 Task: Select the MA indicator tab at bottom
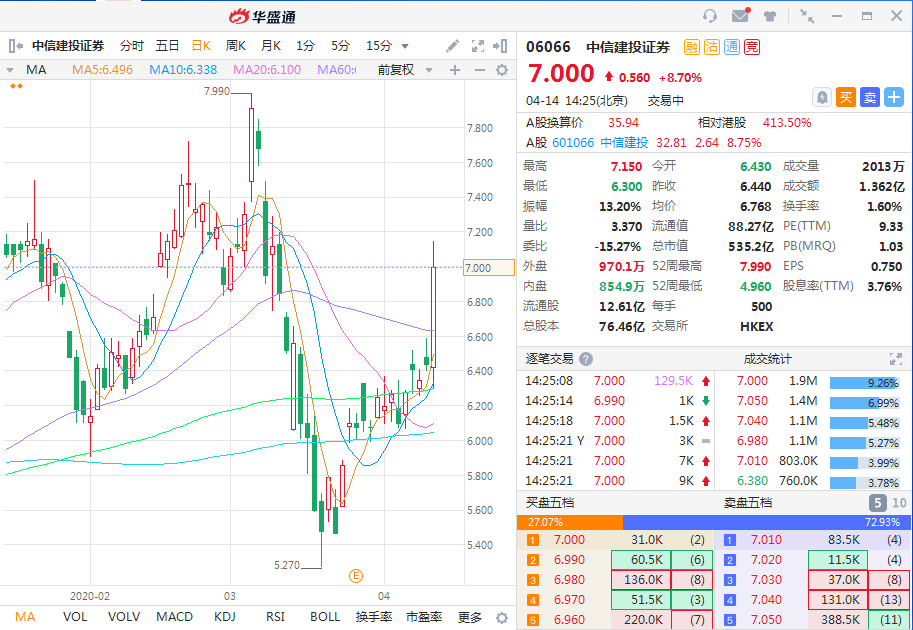(25, 617)
